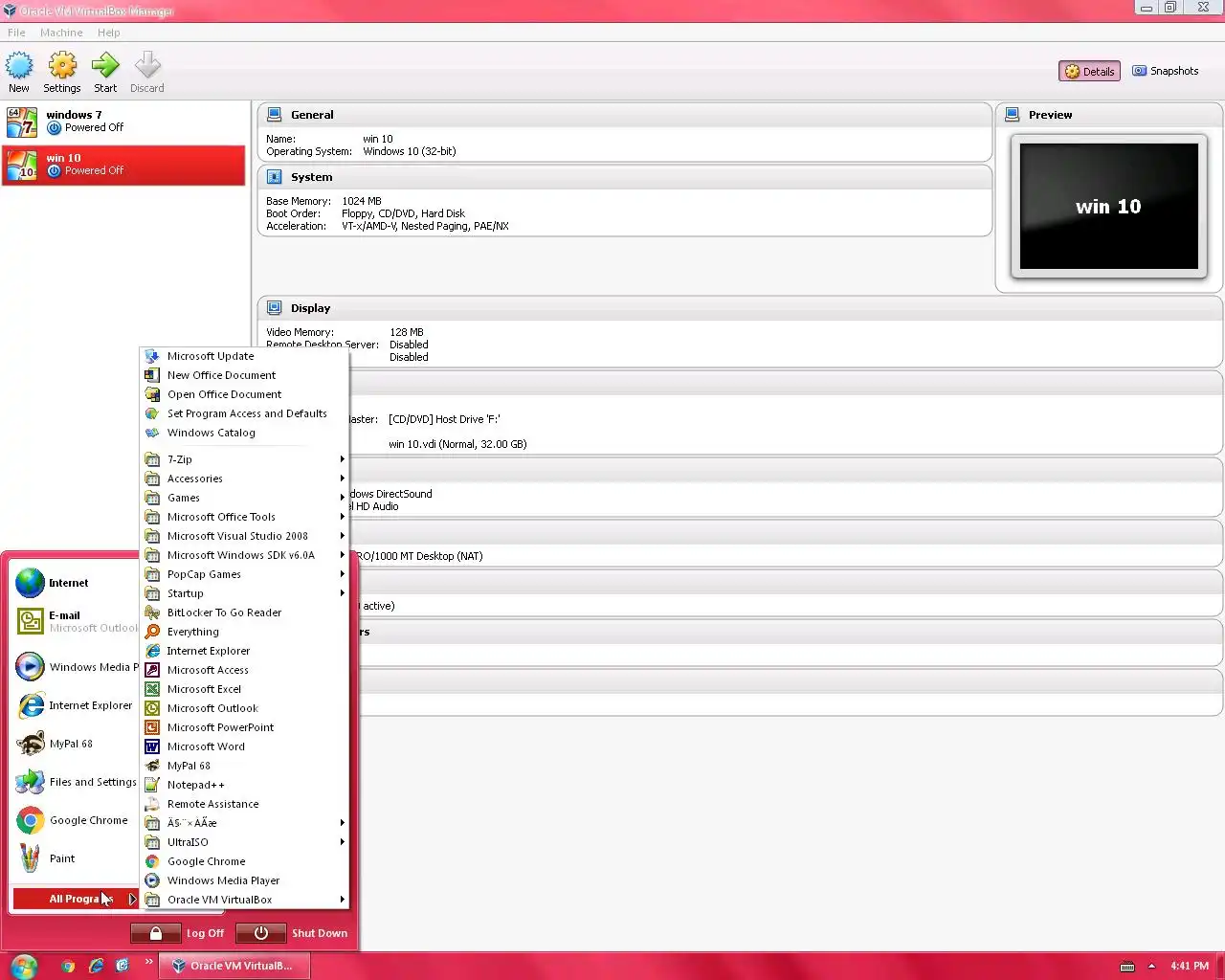Click the General section header icon
Image resolution: width=1225 pixels, height=980 pixels.
[275, 115]
